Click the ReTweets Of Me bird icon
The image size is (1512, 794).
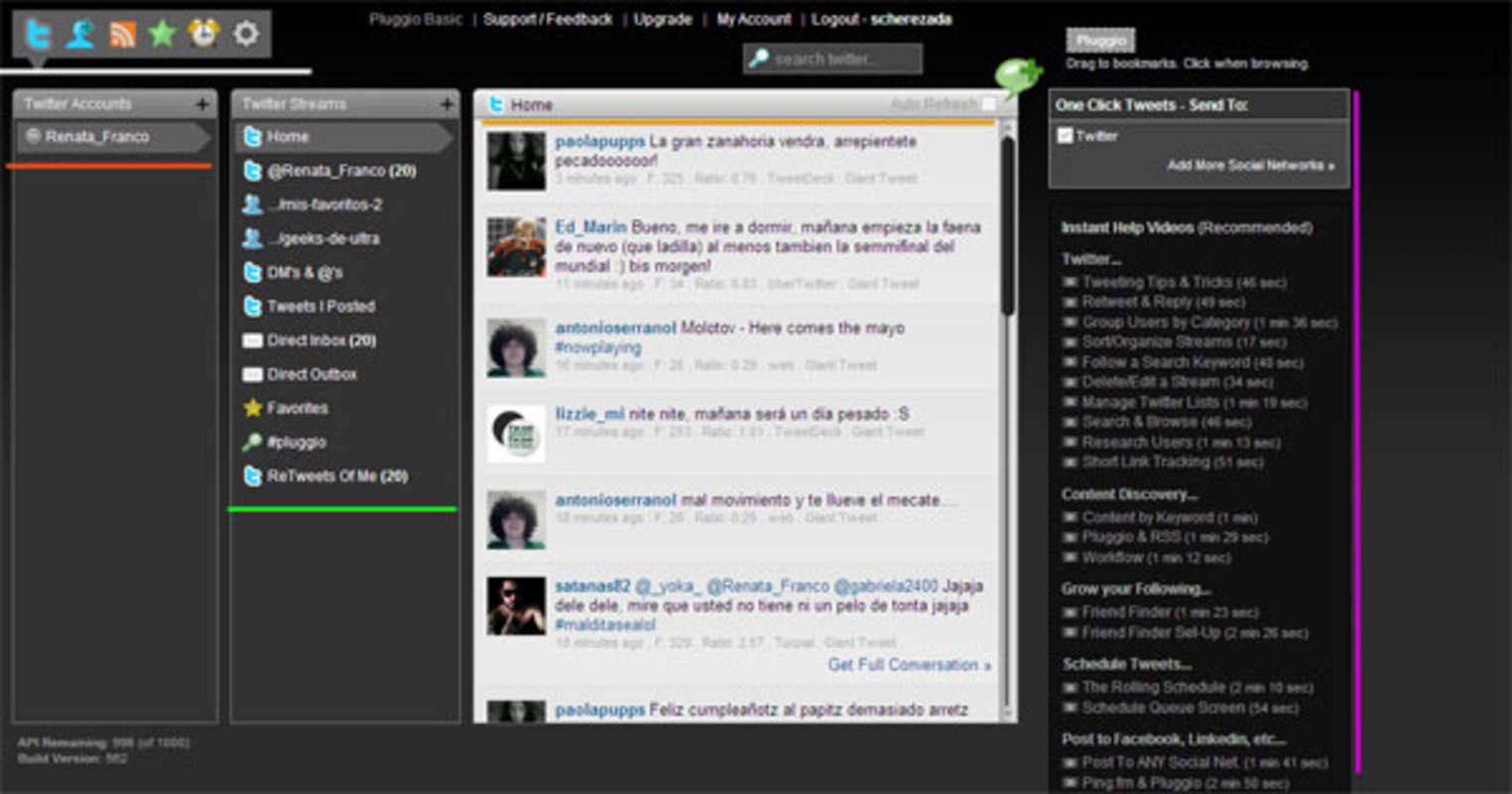coord(252,476)
